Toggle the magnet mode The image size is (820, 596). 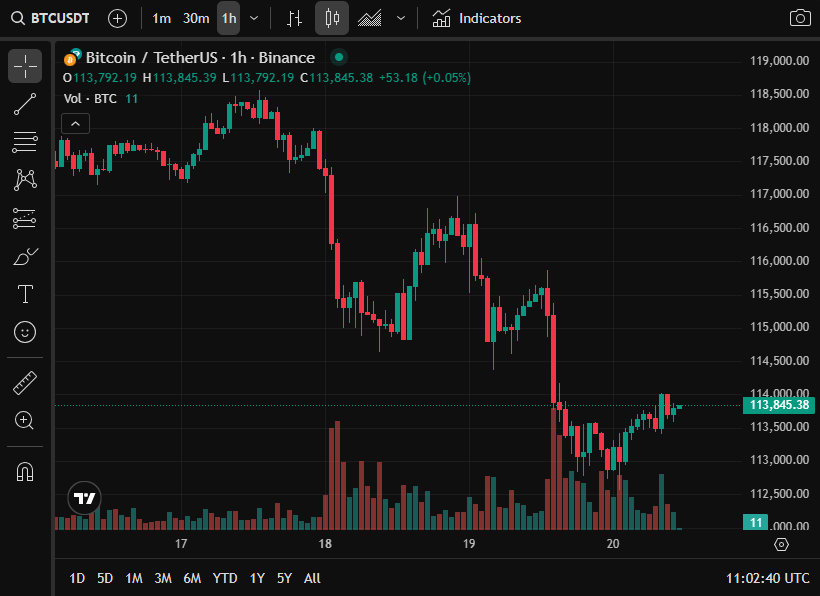25,472
